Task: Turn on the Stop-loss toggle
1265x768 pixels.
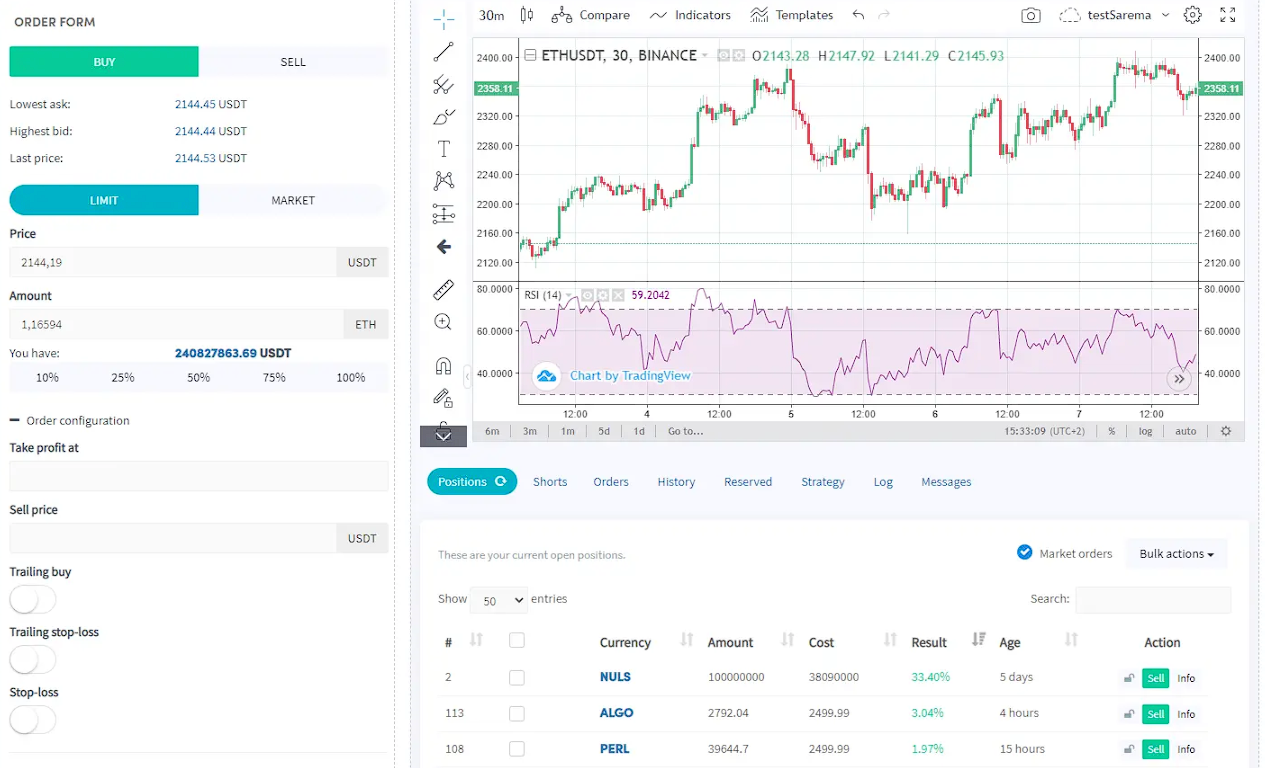Action: [x=32, y=720]
